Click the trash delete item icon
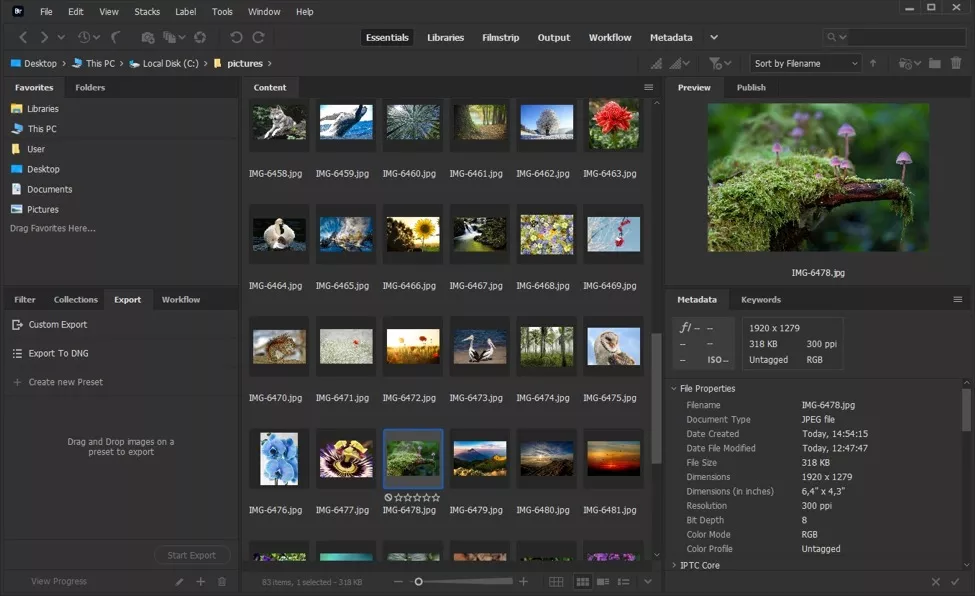 click(x=956, y=63)
